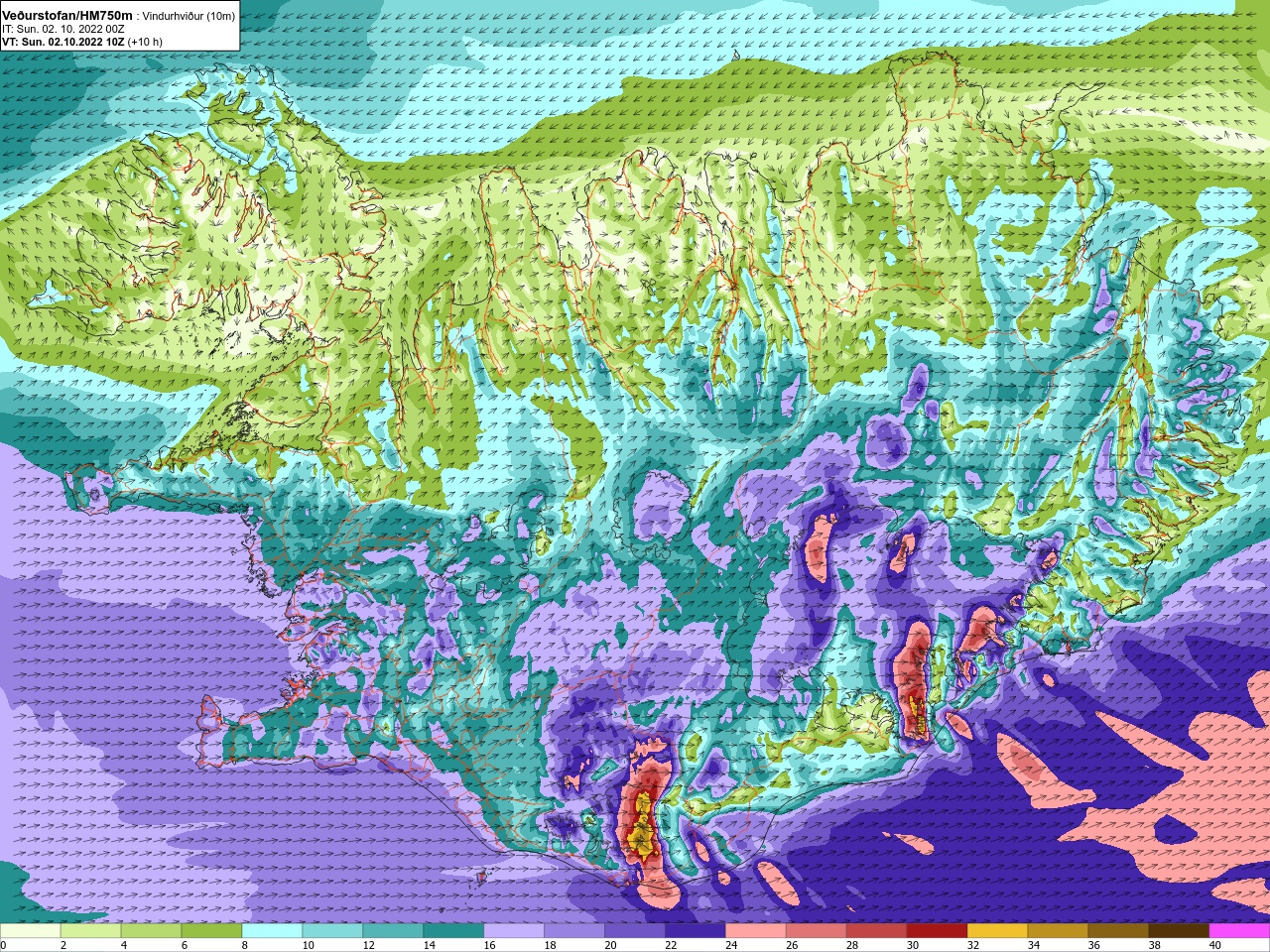Screen dimensions: 1270x952
Task: Click the legend scale label '6'
Action: pyautogui.click(x=185, y=946)
